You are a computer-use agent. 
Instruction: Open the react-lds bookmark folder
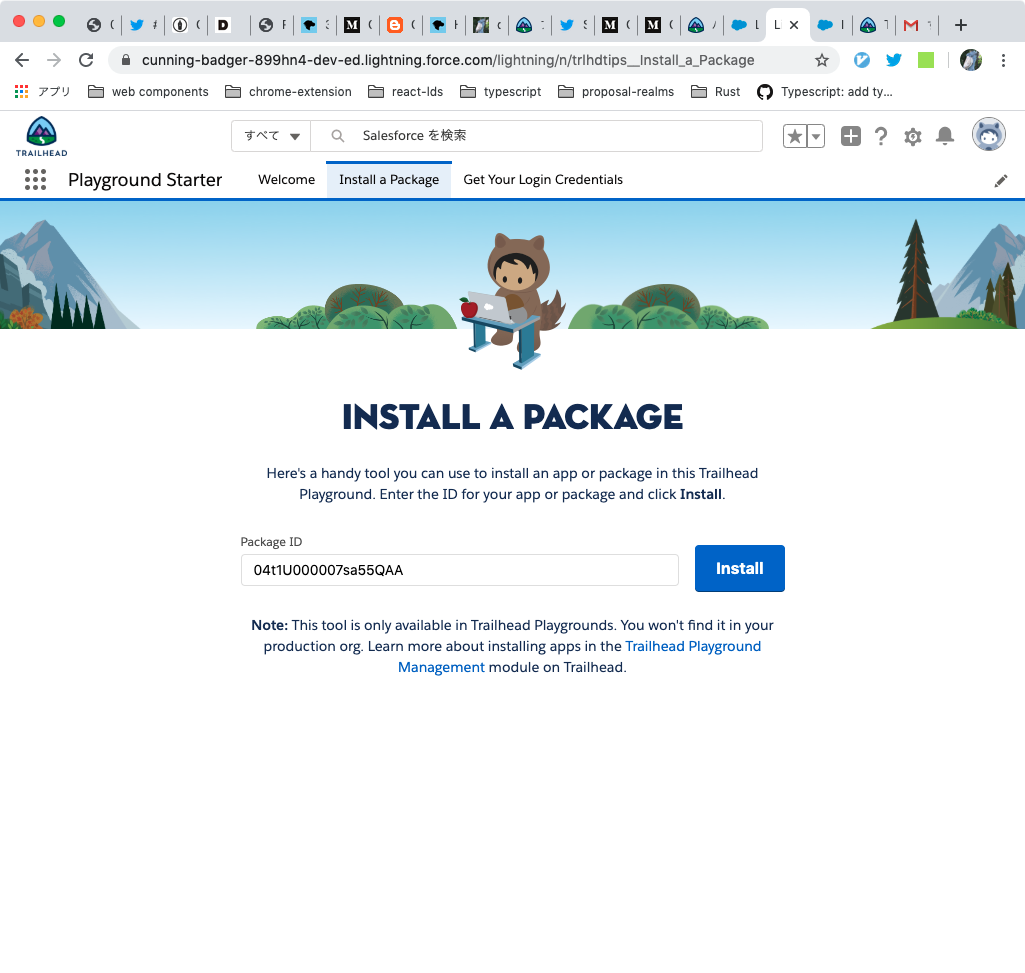pyautogui.click(x=405, y=92)
